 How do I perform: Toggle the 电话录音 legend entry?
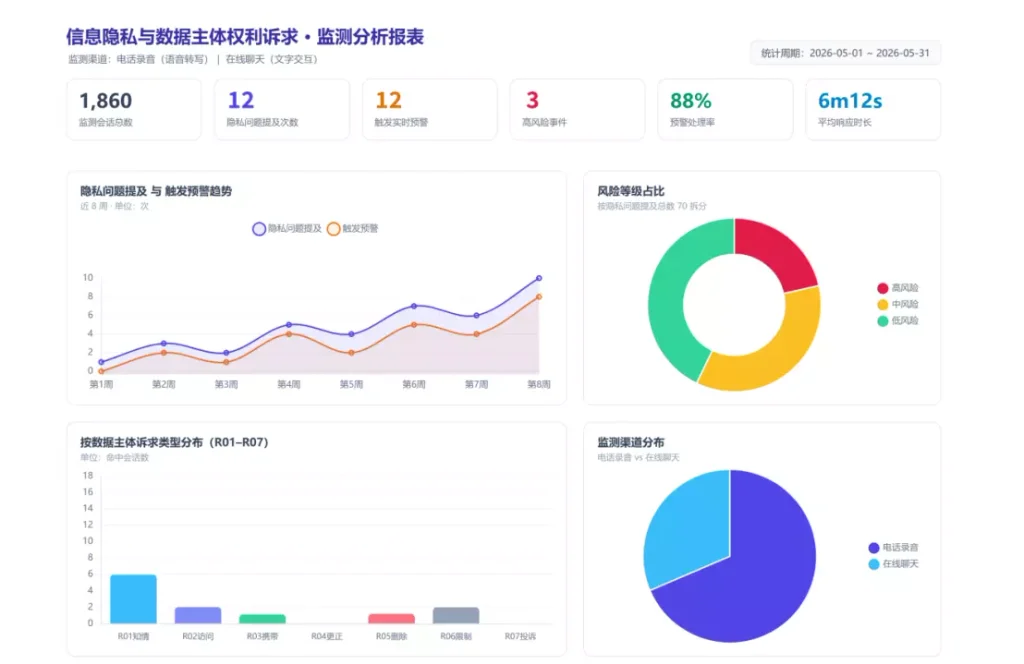(893, 547)
